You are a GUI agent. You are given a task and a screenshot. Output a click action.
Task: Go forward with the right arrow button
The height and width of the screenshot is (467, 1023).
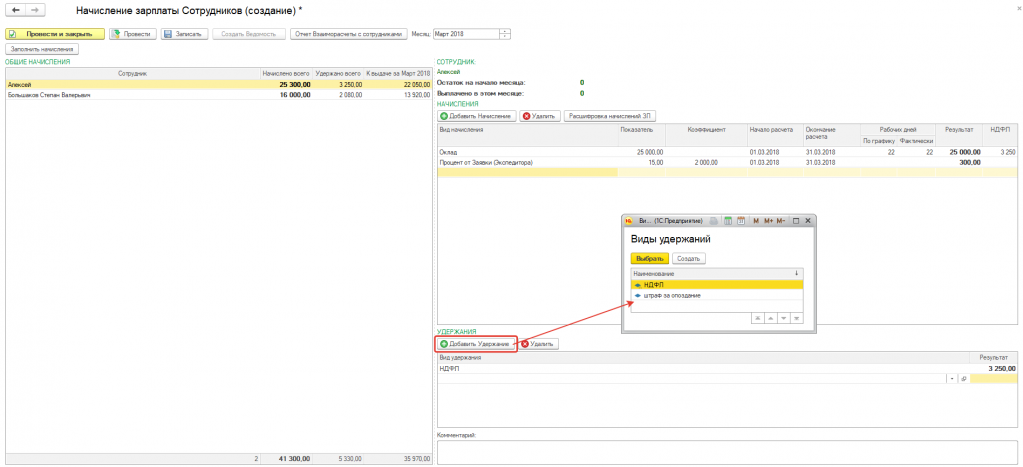[35, 12]
